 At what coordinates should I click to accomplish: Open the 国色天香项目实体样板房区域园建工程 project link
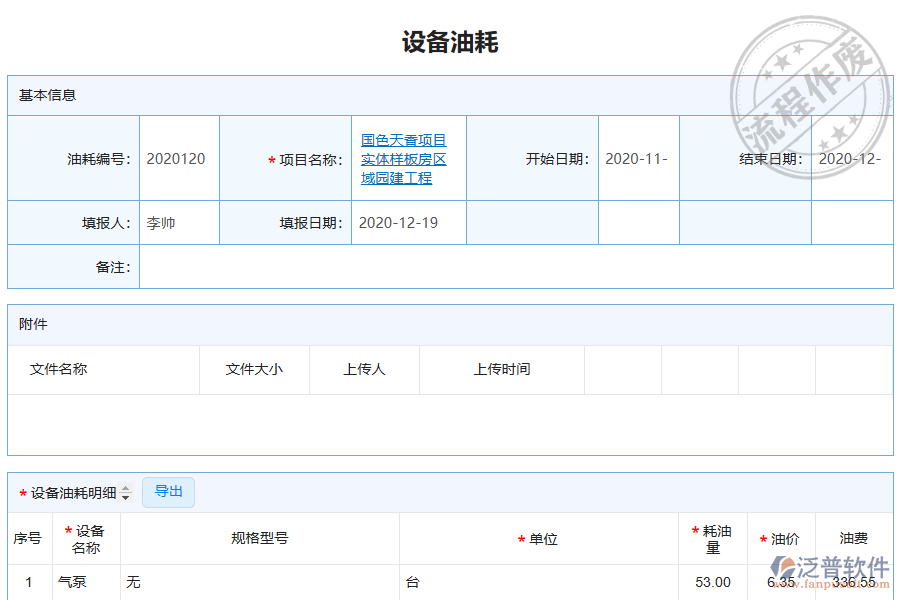(x=401, y=158)
